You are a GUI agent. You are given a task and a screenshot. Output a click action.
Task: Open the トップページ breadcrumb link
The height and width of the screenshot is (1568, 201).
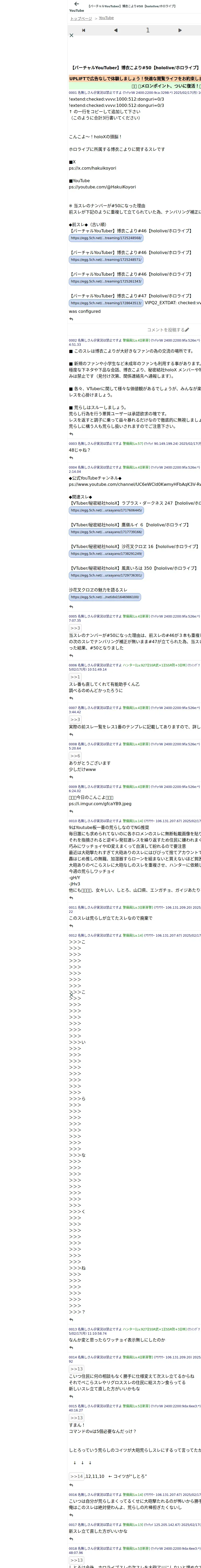click(x=81, y=18)
